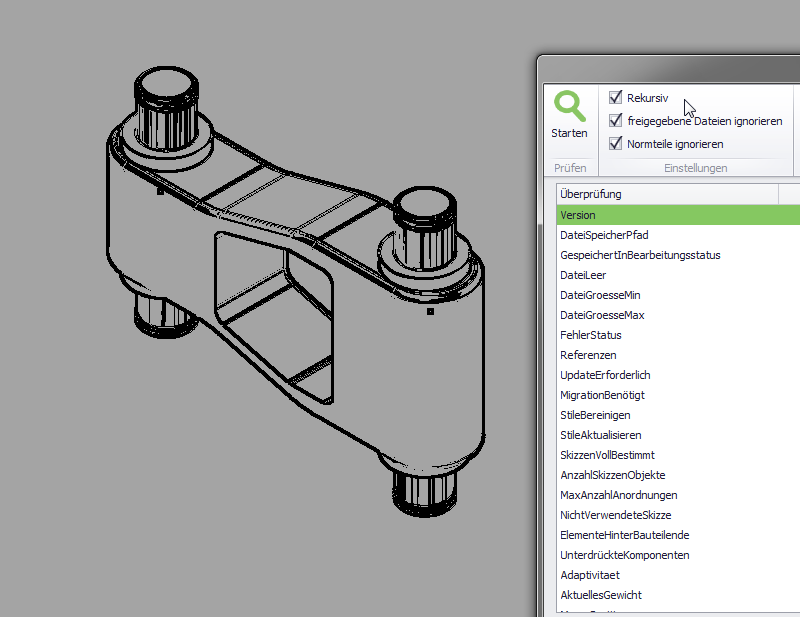Select MaxAnzahlAnordnungen in the list
The image size is (800, 617).
(x=678, y=495)
